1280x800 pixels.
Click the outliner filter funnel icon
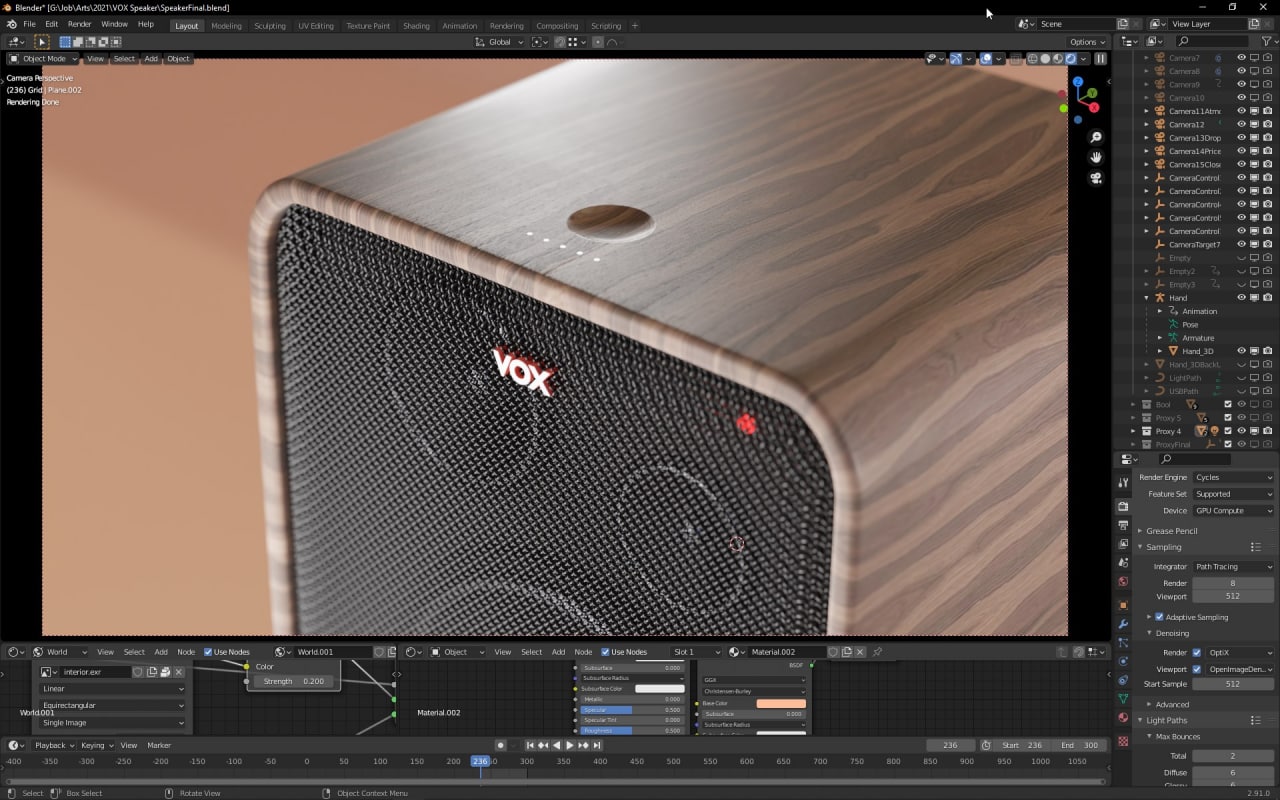(x=1265, y=41)
